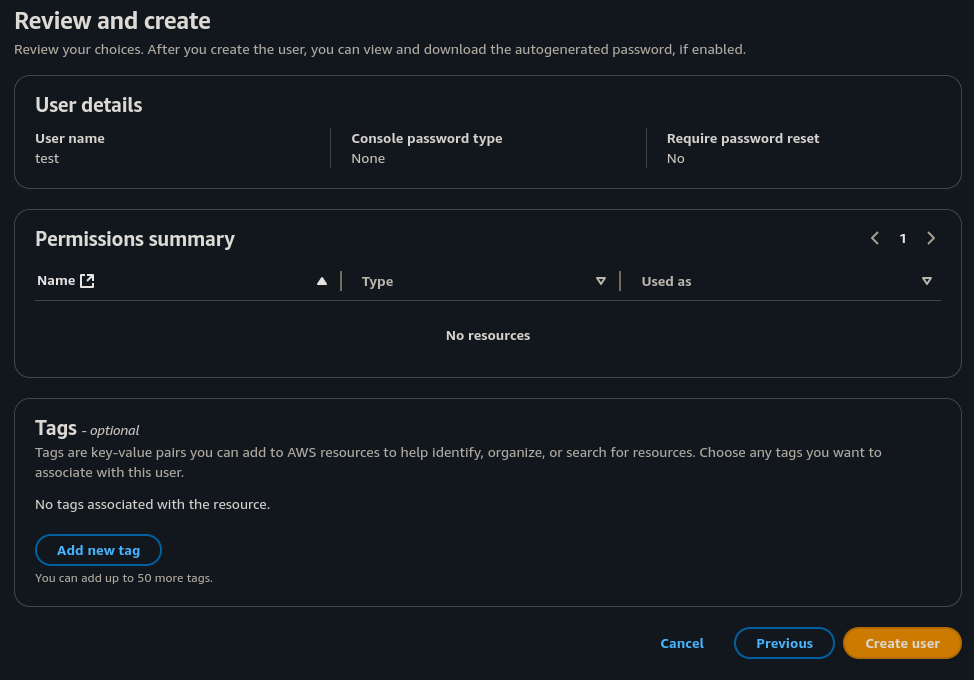Click the Tags section heading
Screen dimensions: 974x680
click(x=56, y=428)
